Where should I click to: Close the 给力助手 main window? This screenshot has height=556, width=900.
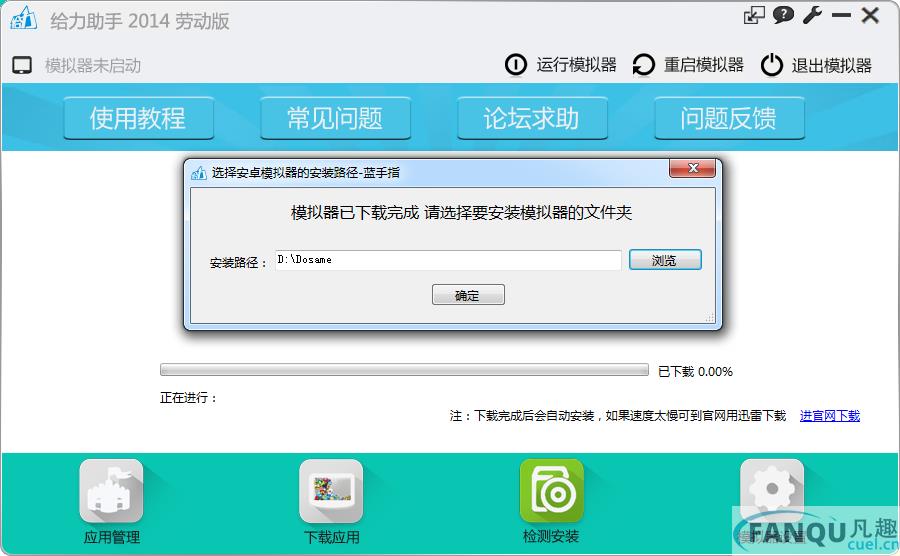tap(870, 15)
